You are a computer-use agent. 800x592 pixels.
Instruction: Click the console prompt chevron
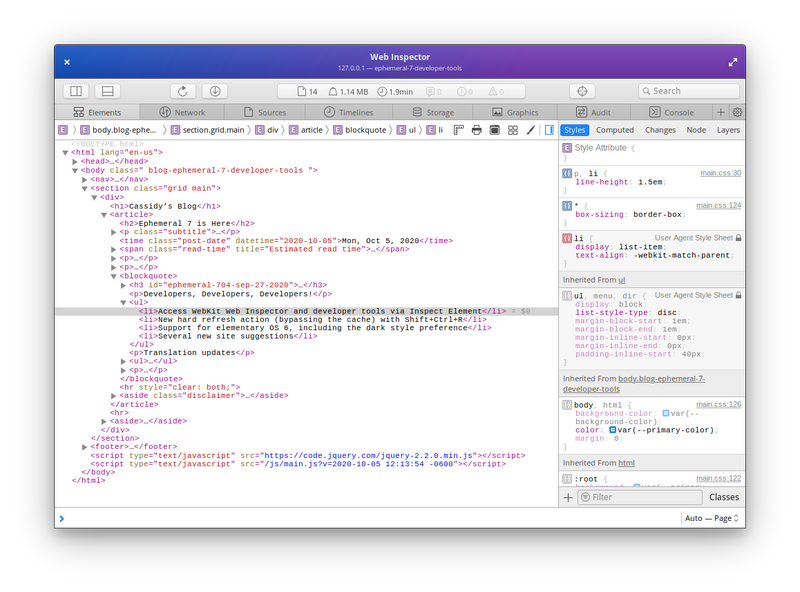[x=62, y=519]
